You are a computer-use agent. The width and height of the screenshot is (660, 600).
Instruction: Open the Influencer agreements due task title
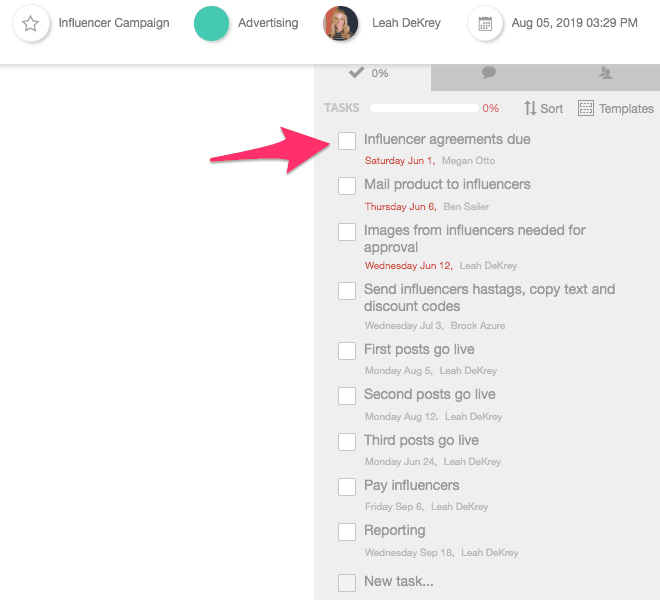coord(447,139)
